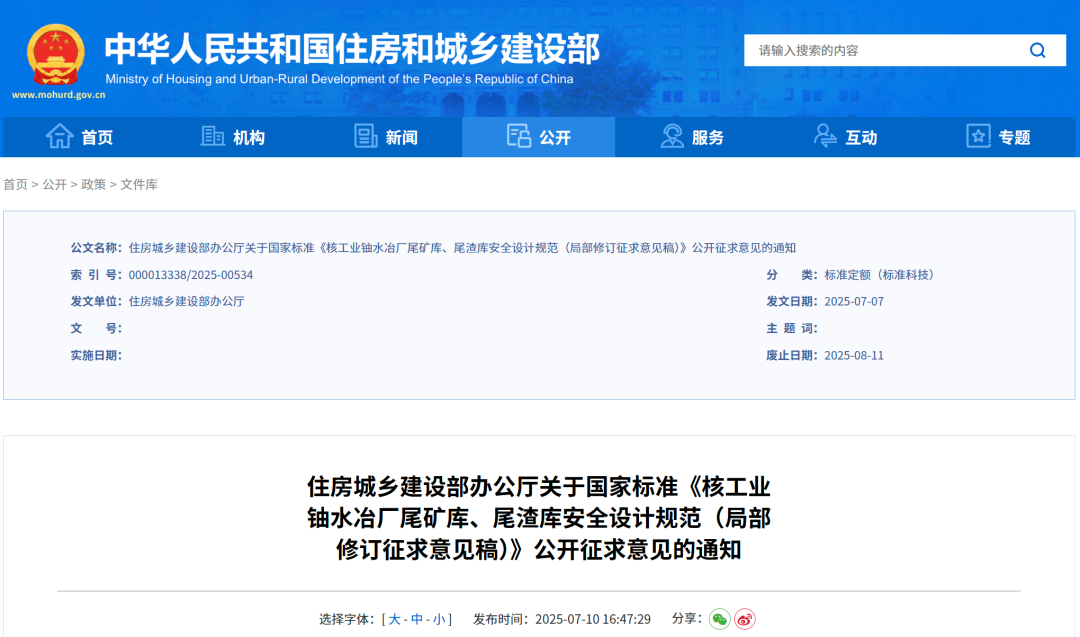Screen dimensions: 1080x637
Task: Click the 分享 label
Action: (687, 618)
